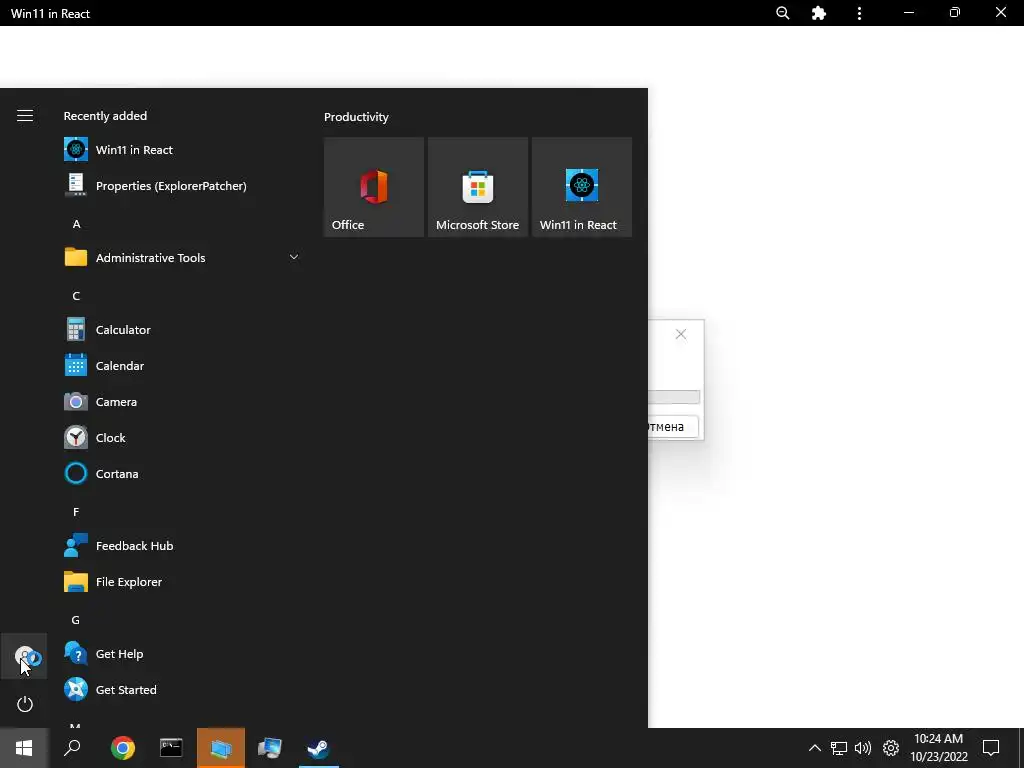This screenshot has height=768, width=1024.
Task: Click the Office tile
Action: point(374,187)
